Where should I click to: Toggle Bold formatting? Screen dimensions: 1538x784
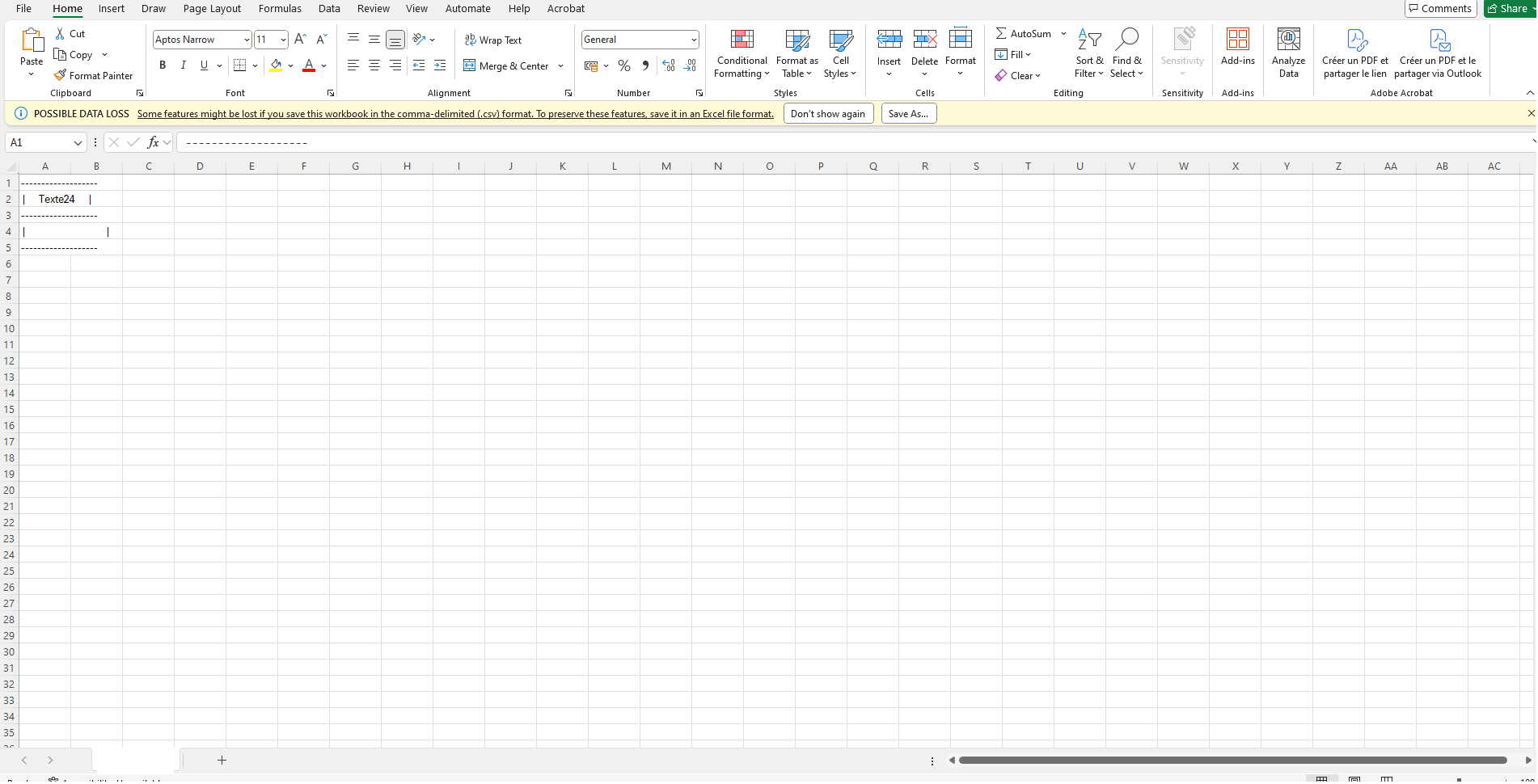163,65
